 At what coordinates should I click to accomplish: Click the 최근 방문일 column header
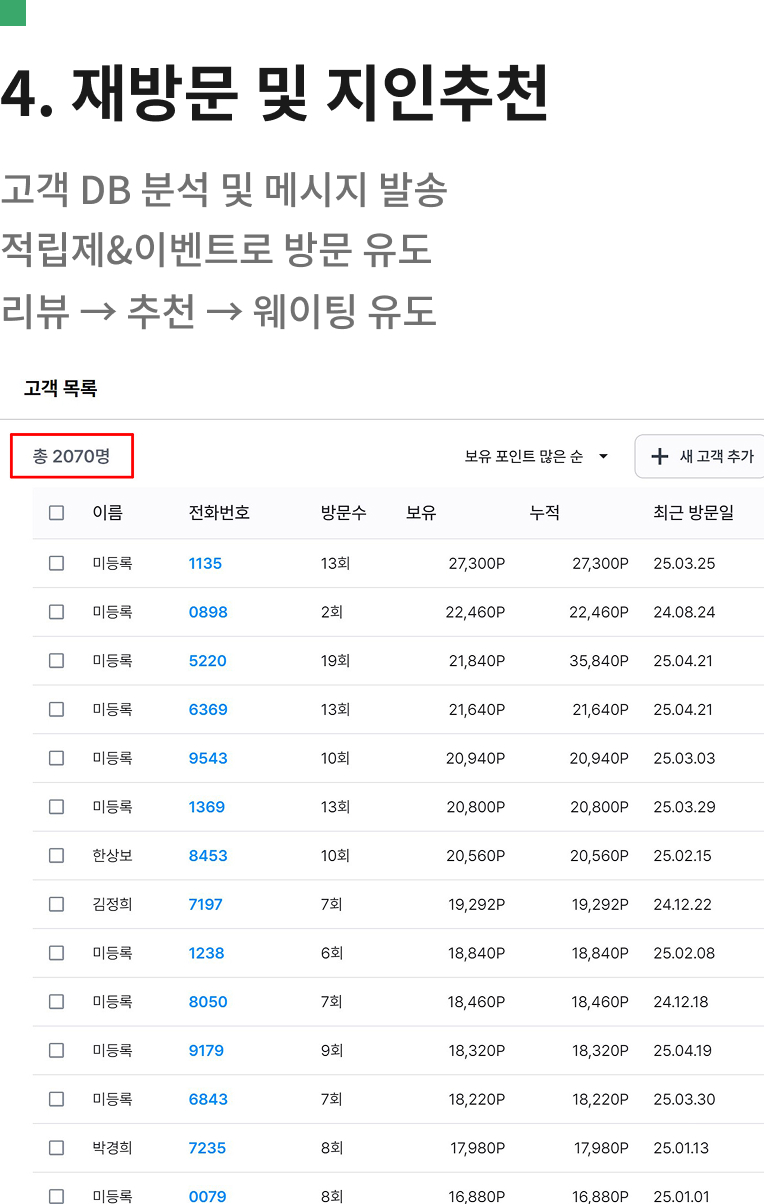(x=693, y=513)
